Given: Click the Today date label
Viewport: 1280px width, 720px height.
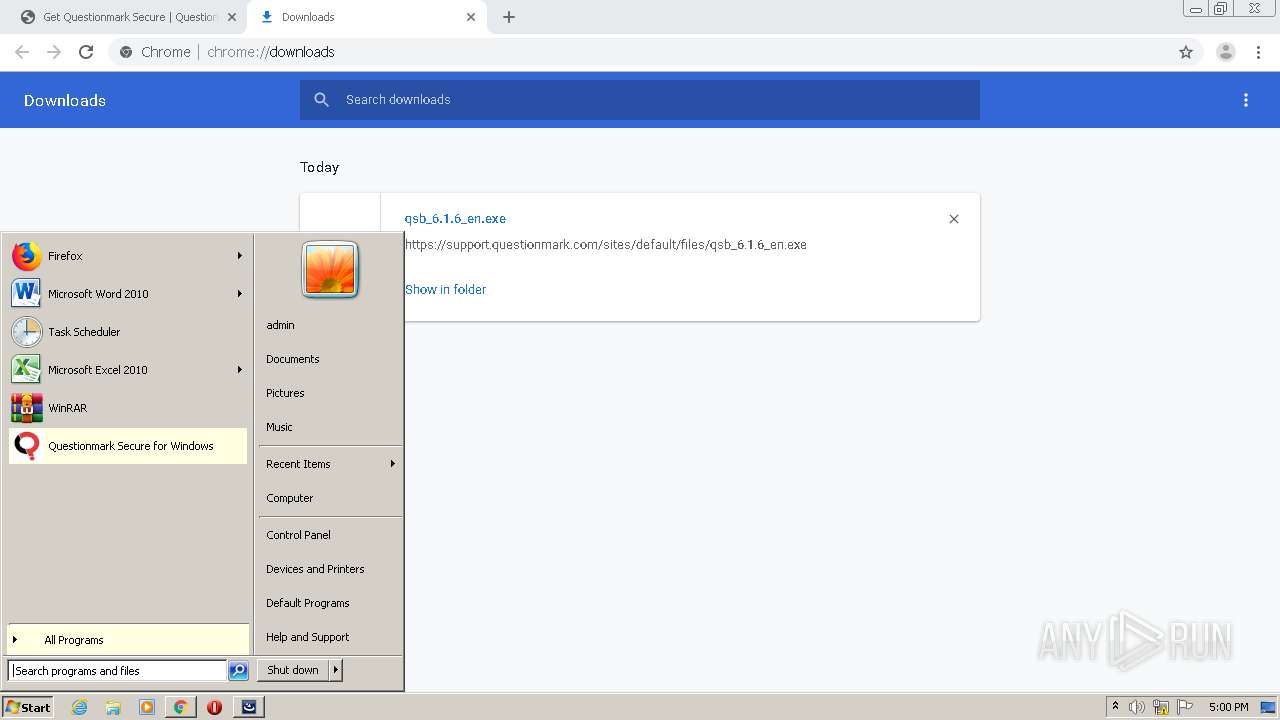Looking at the screenshot, I should click(x=319, y=167).
